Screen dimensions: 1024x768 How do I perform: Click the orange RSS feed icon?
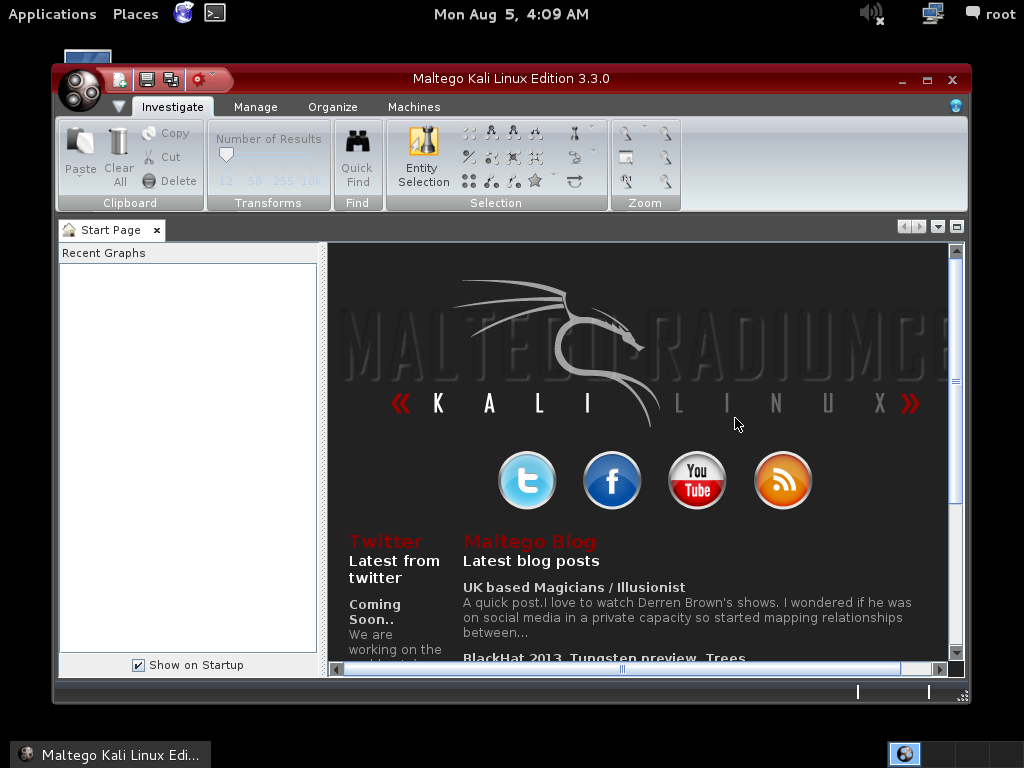click(x=782, y=480)
